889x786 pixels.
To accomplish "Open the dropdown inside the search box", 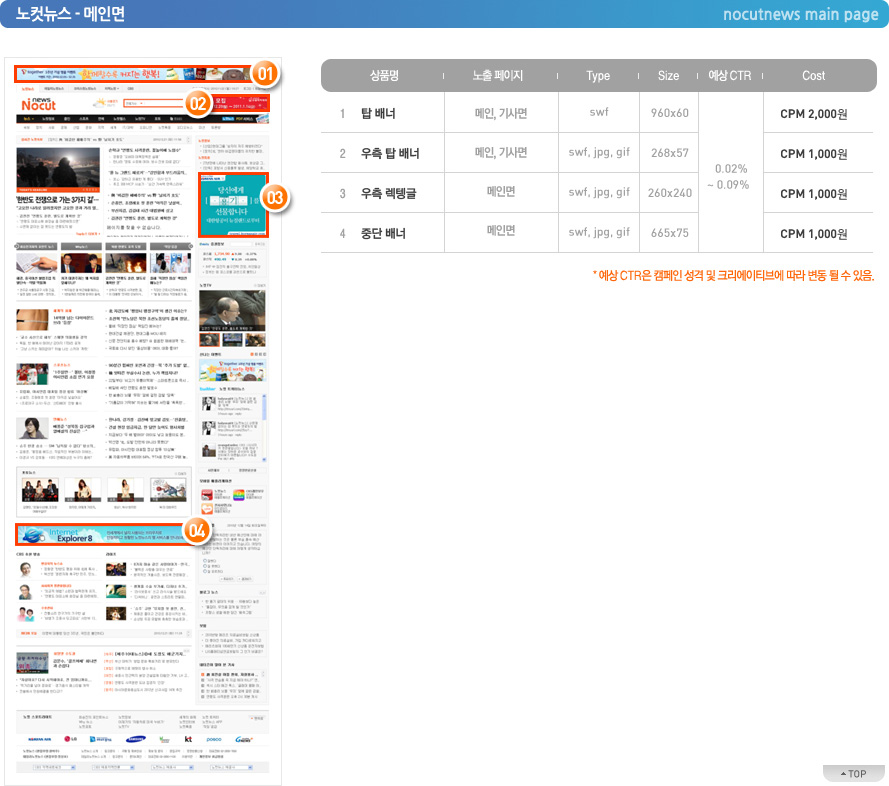I will coord(134,103).
